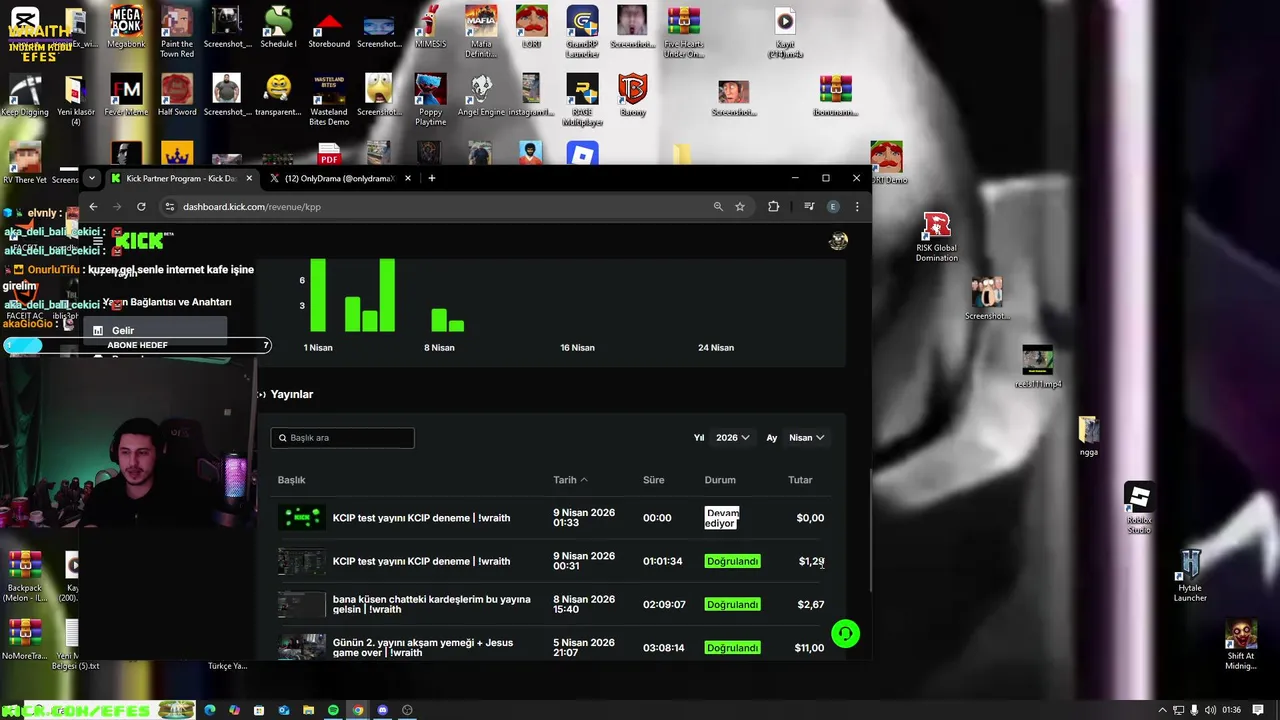
Task: Click the Chrome bookmark star icon
Action: [x=740, y=207]
